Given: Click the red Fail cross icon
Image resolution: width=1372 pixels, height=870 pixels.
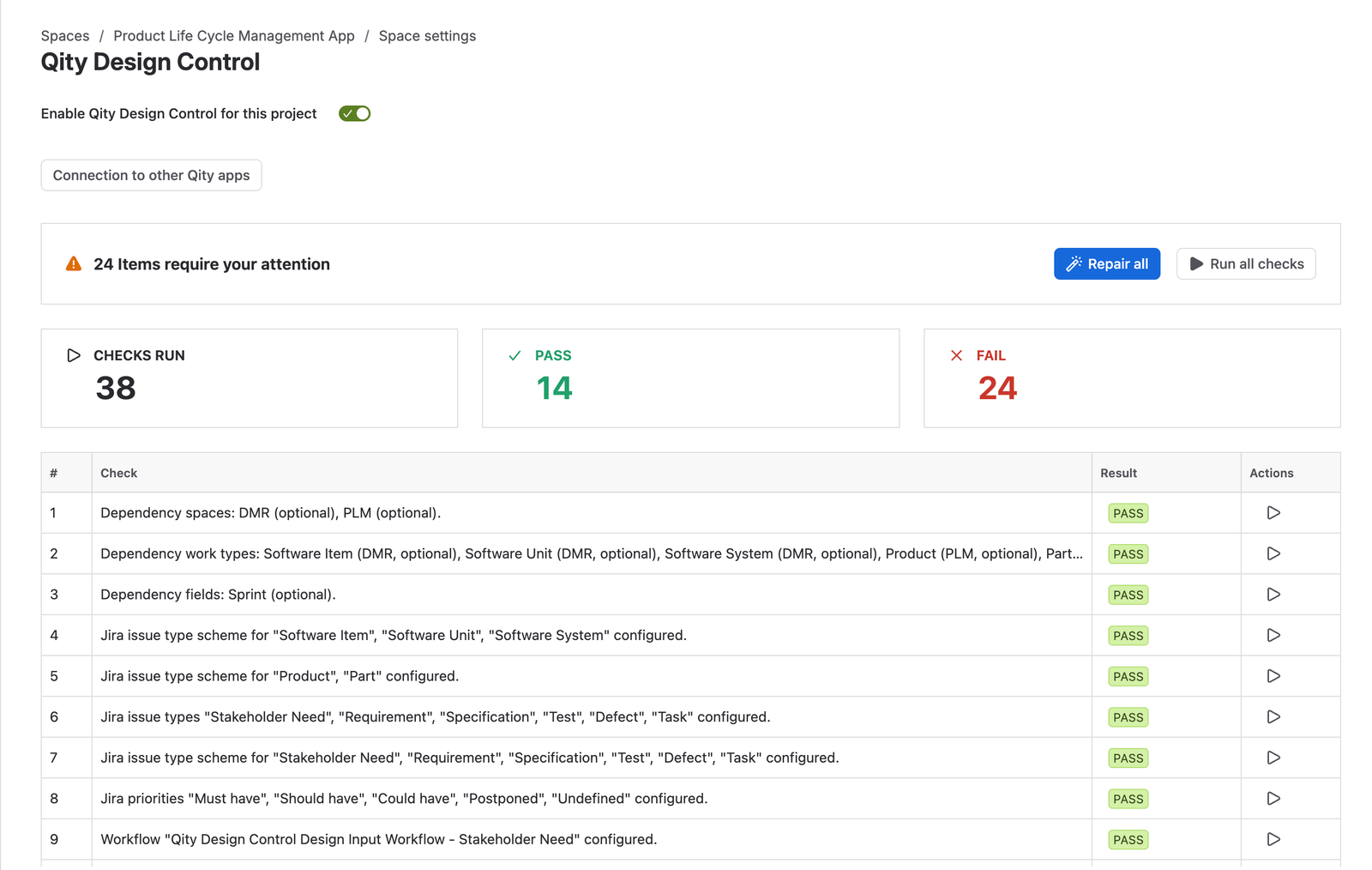Looking at the screenshot, I should click(x=956, y=355).
